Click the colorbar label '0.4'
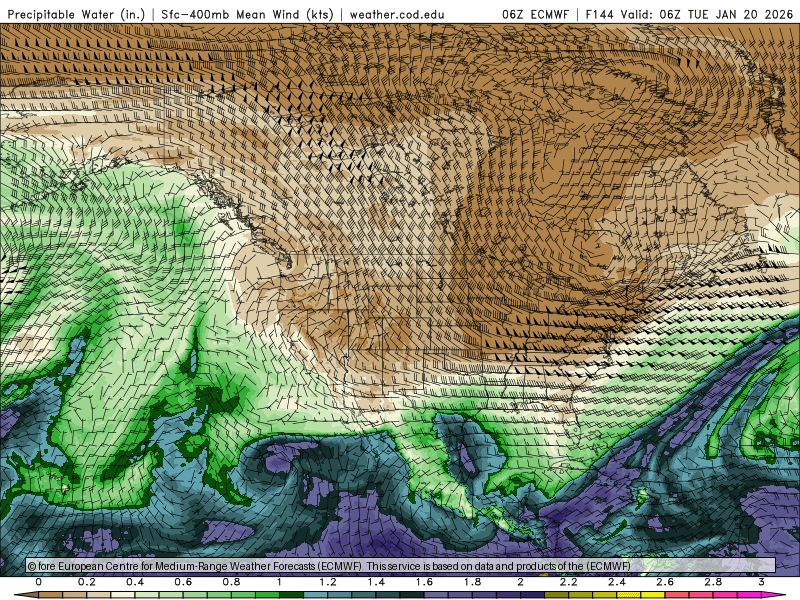Screen dimensions: 800x600 [135, 582]
